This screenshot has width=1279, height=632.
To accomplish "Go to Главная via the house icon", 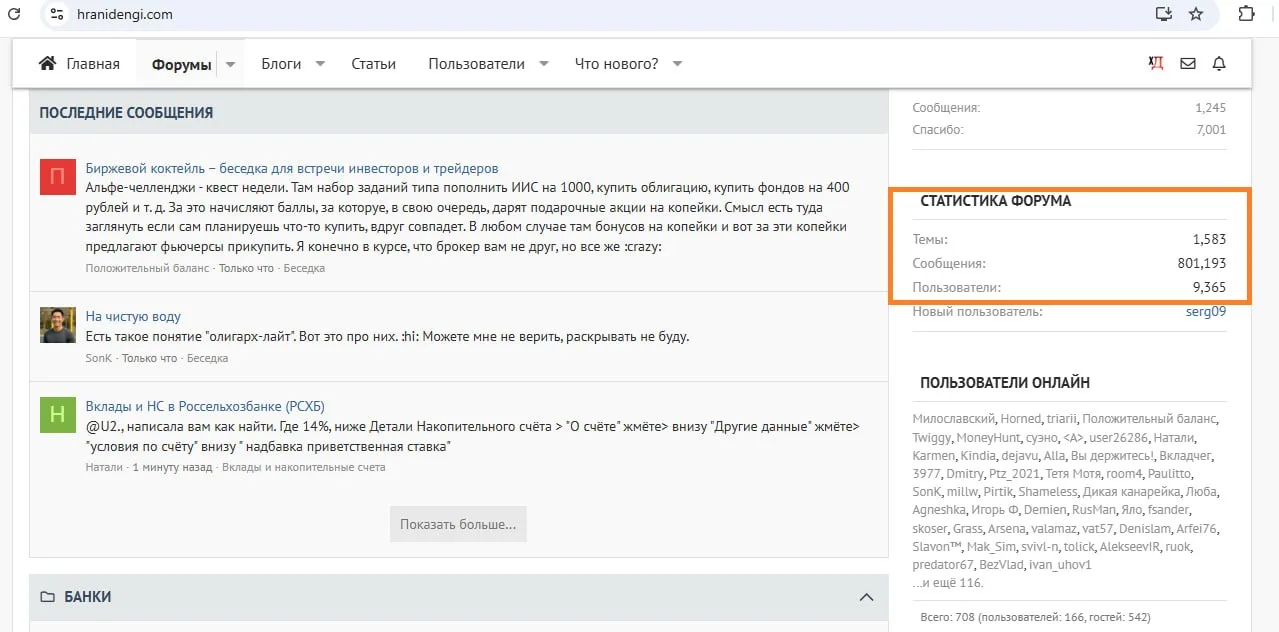I will [x=47, y=64].
